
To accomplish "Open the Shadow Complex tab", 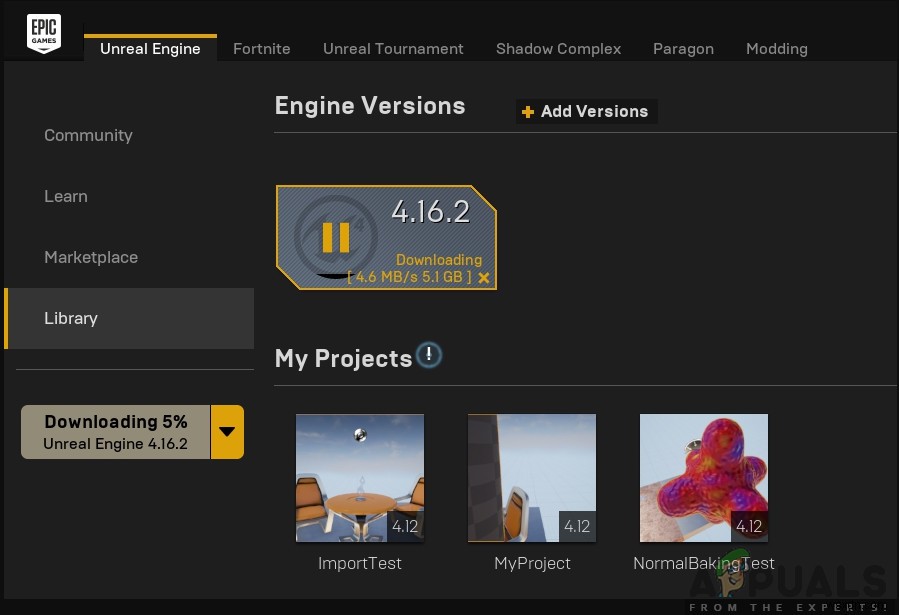I will click(558, 48).
